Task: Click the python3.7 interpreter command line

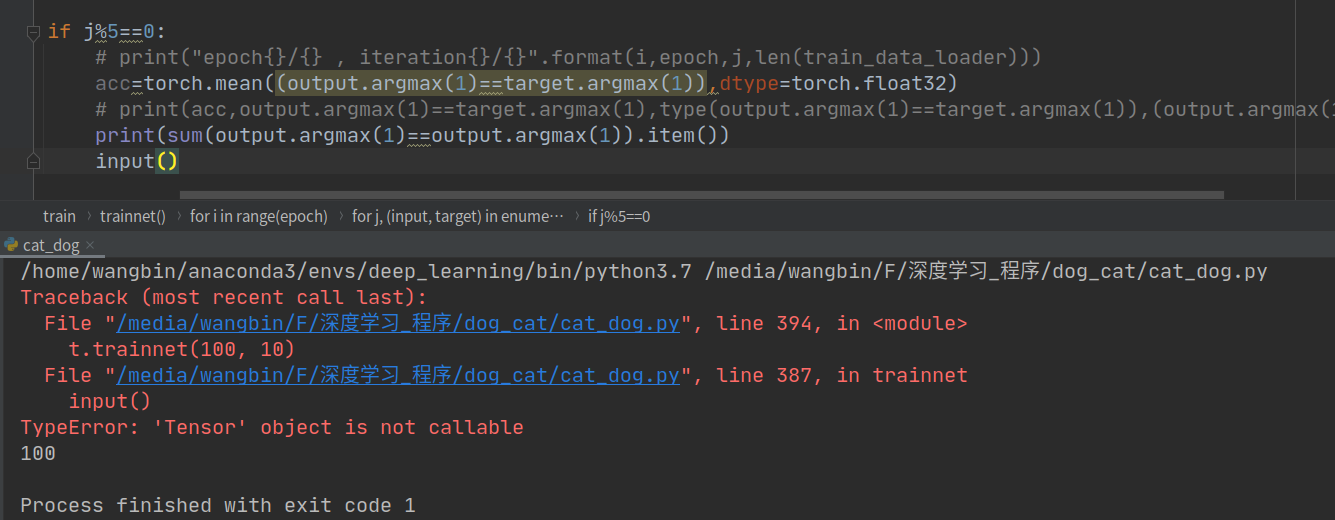Action: coord(644,271)
